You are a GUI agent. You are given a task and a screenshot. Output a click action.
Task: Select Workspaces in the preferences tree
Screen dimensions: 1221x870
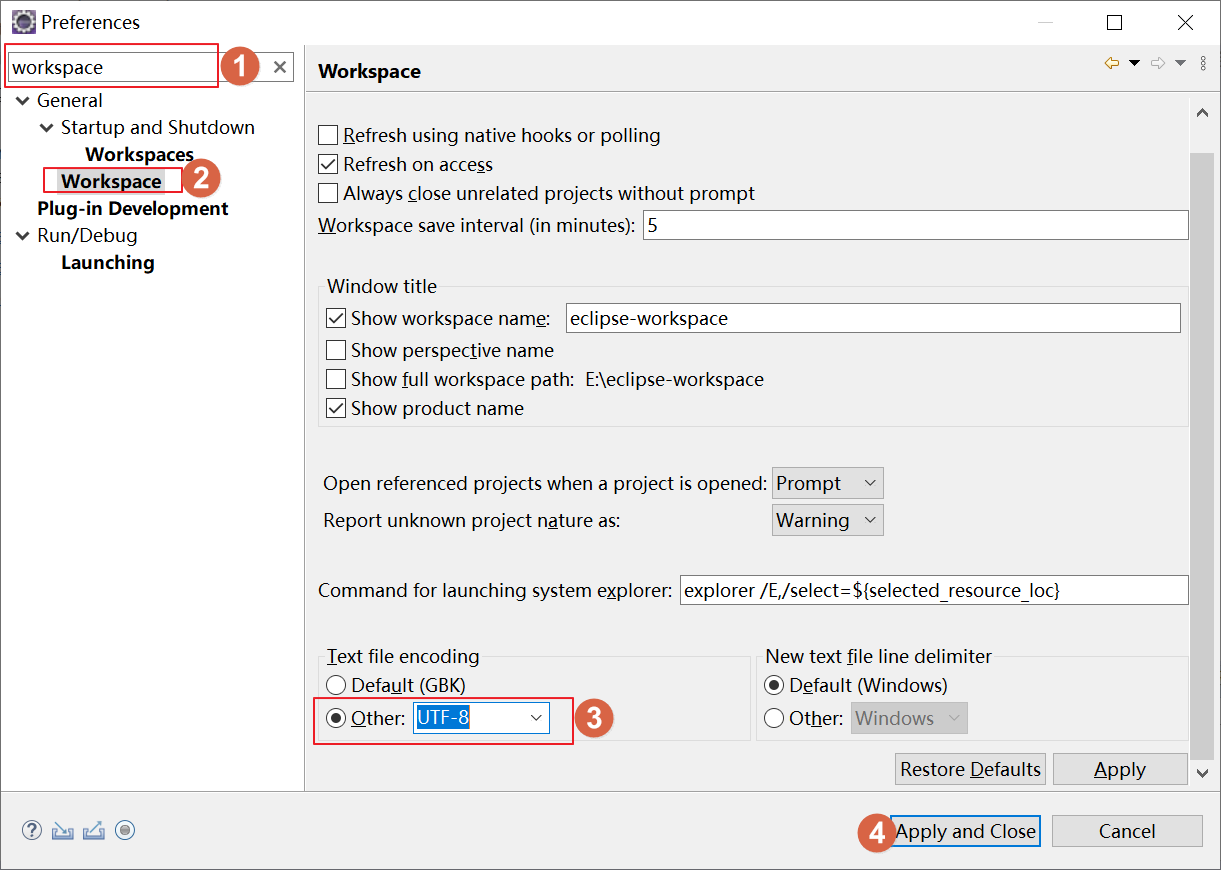point(139,155)
